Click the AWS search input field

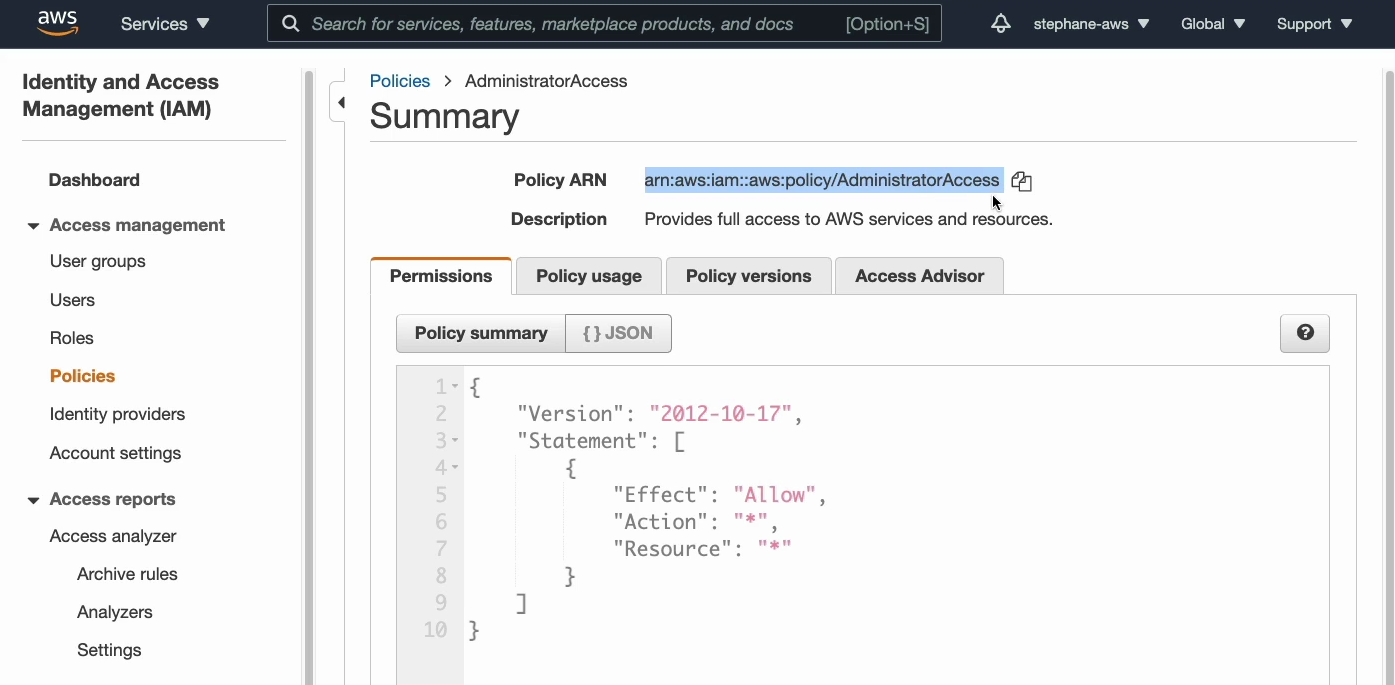(604, 24)
